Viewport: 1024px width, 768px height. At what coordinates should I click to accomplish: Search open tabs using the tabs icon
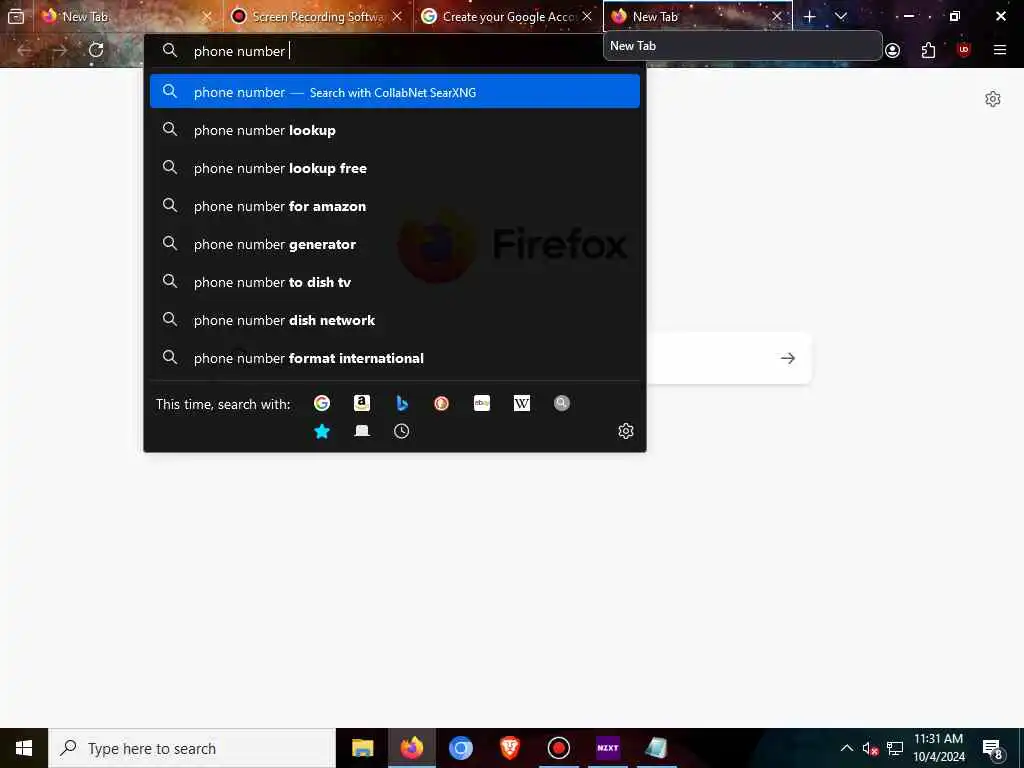tap(362, 431)
